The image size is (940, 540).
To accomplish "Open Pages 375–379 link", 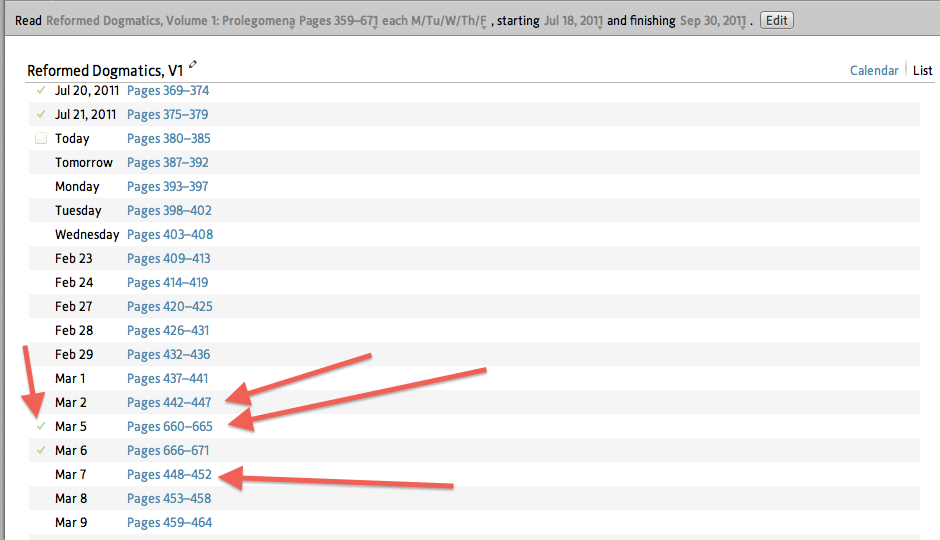I will click(168, 114).
